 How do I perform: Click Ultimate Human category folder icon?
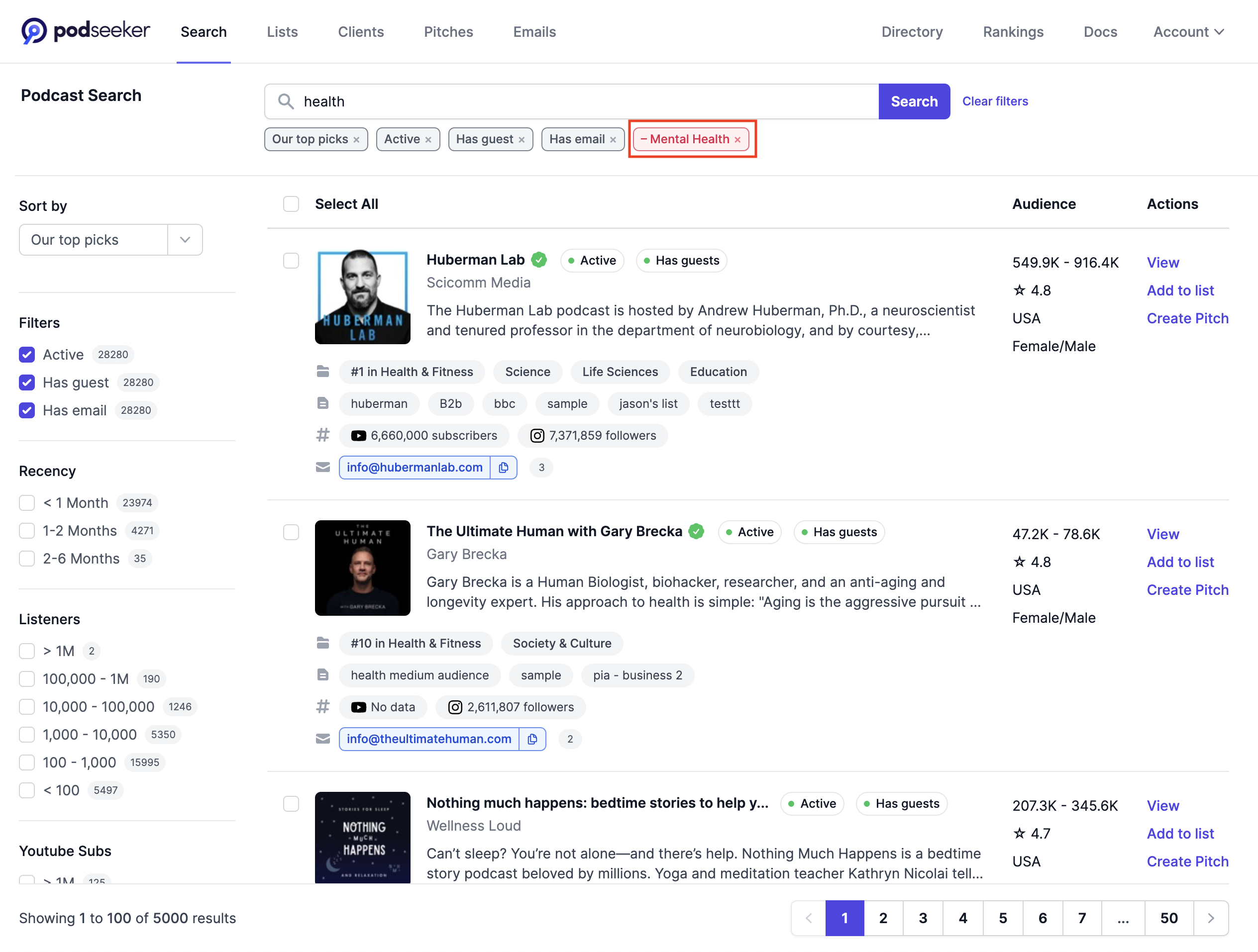323,644
